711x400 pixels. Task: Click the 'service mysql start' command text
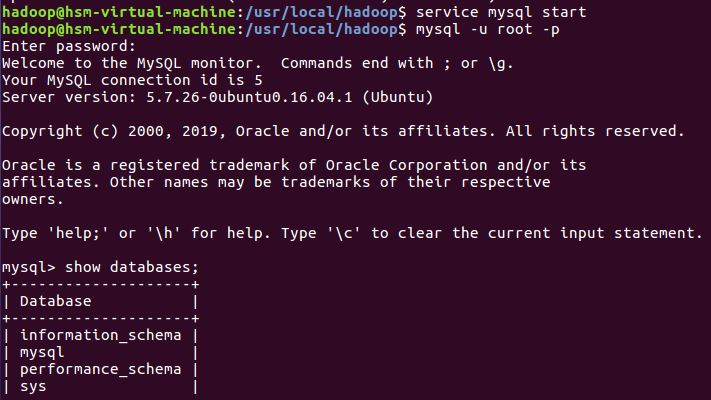point(501,12)
